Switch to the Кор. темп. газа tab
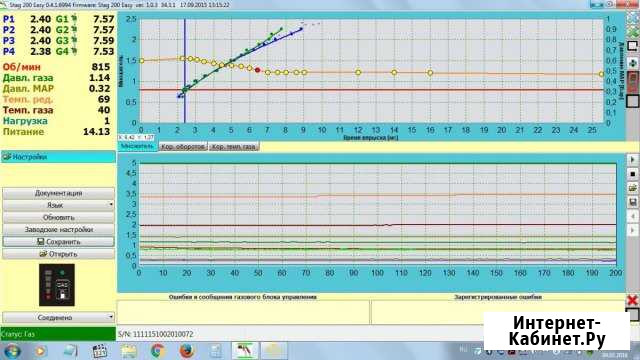 [x=234, y=147]
